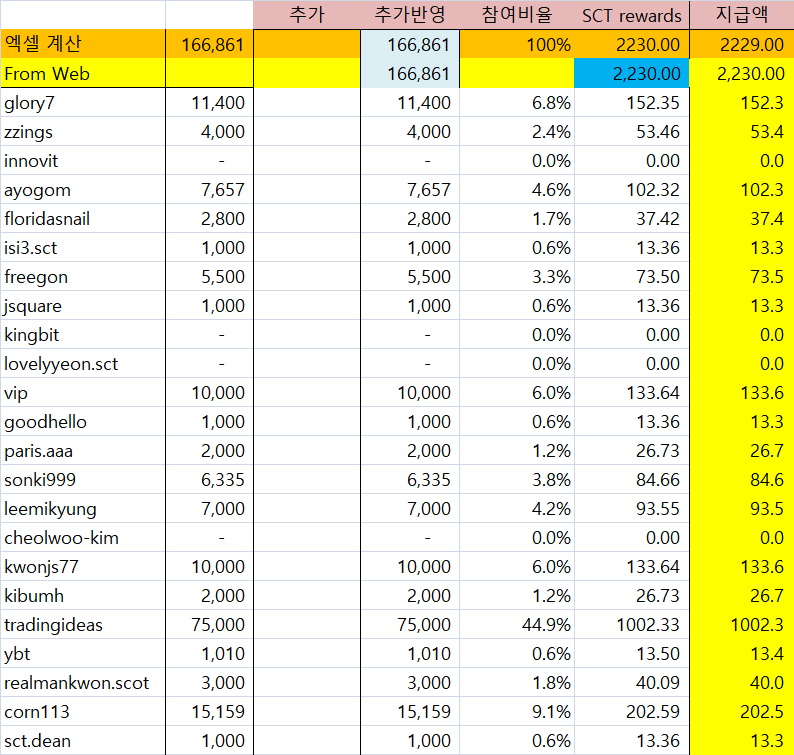Click the ayogom name cell
The image size is (794, 755).
(x=83, y=190)
